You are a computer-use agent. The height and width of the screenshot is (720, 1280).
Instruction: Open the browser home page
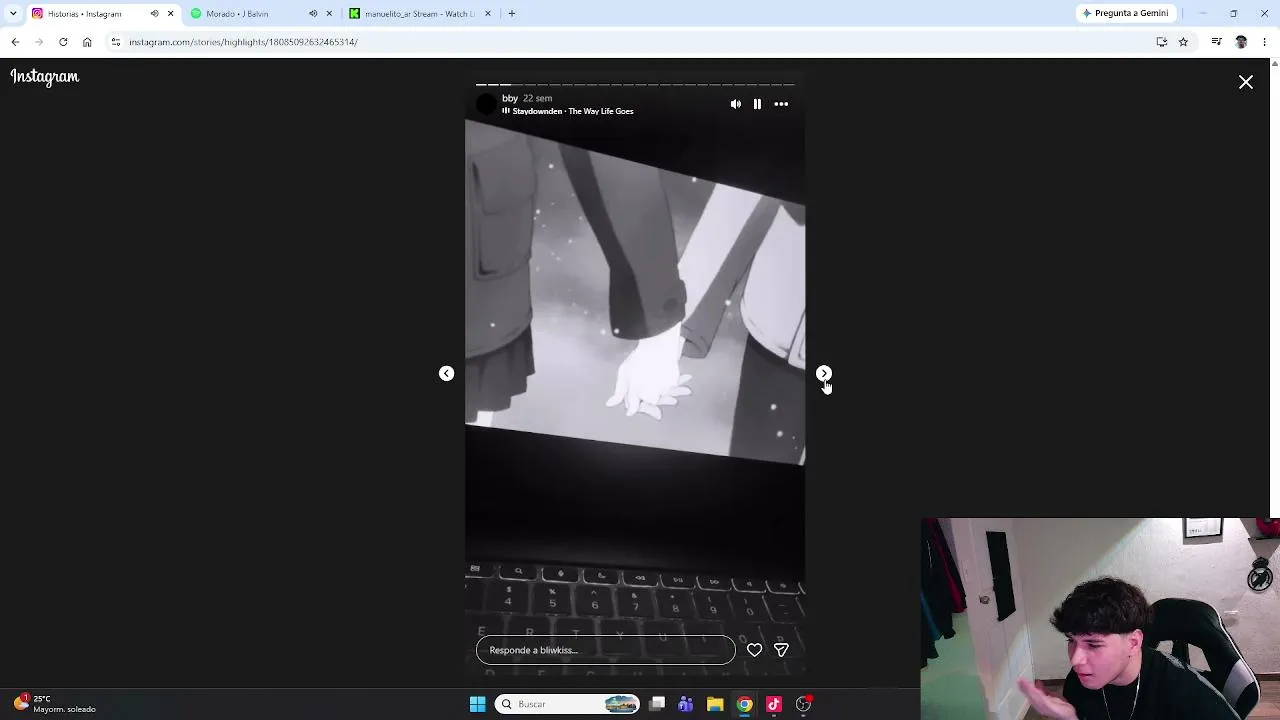[87, 42]
